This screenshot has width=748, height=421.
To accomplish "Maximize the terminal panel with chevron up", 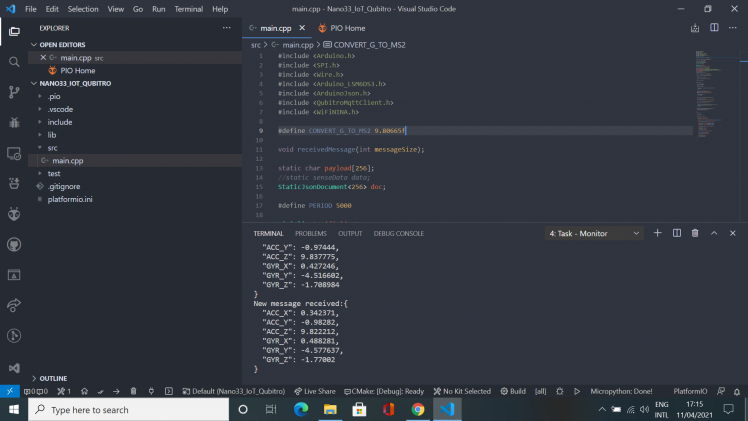I will coord(715,233).
